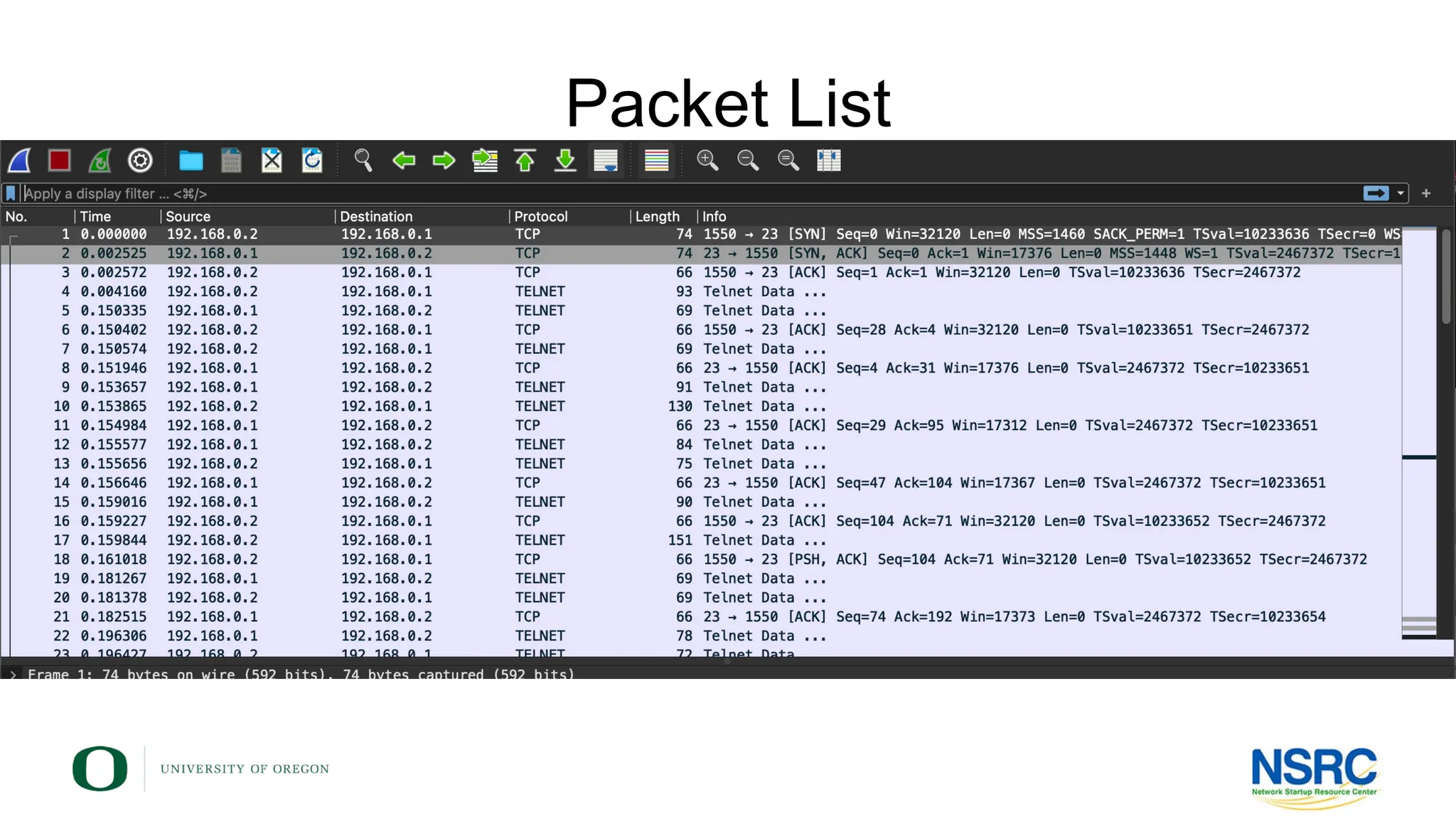Select packet 11 Seq=29 Ack=95 row
This screenshot has width=1456, height=819.
click(701, 426)
